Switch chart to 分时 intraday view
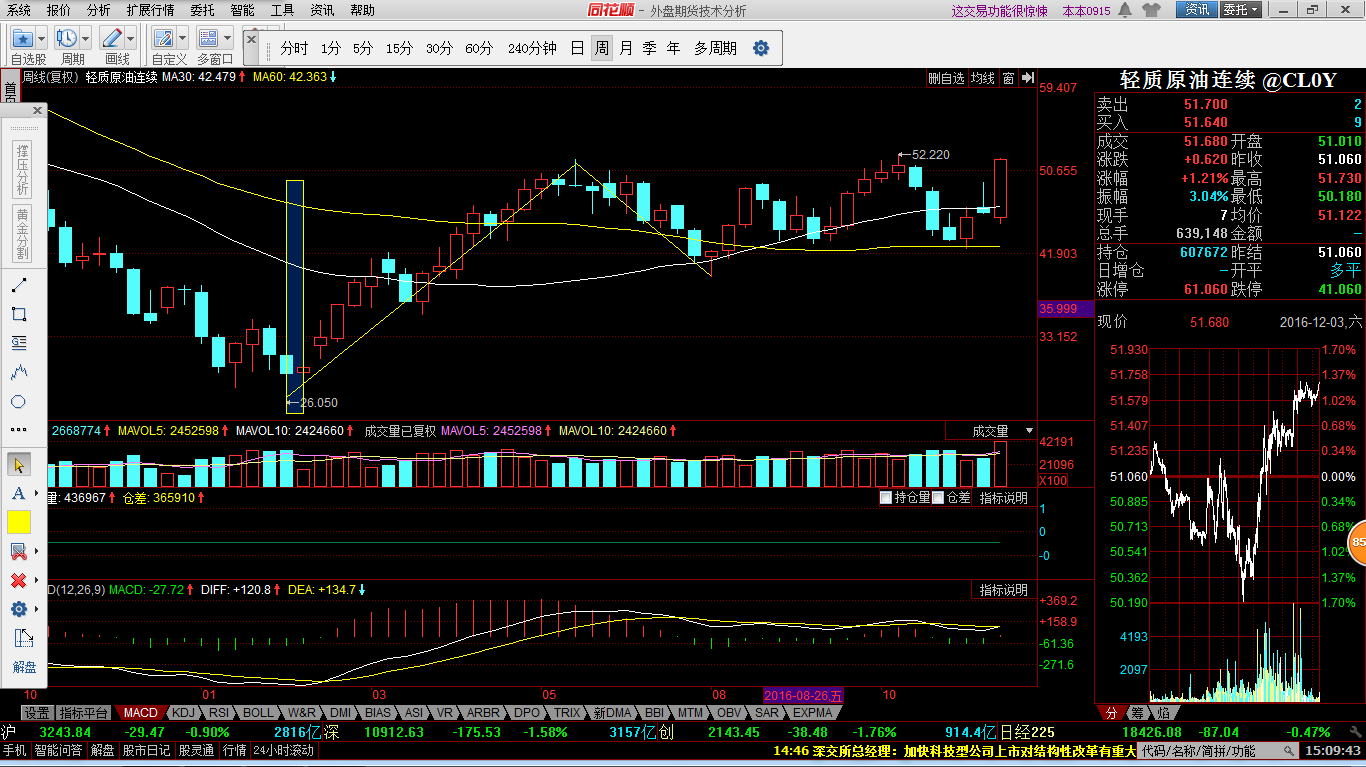 tap(294, 48)
